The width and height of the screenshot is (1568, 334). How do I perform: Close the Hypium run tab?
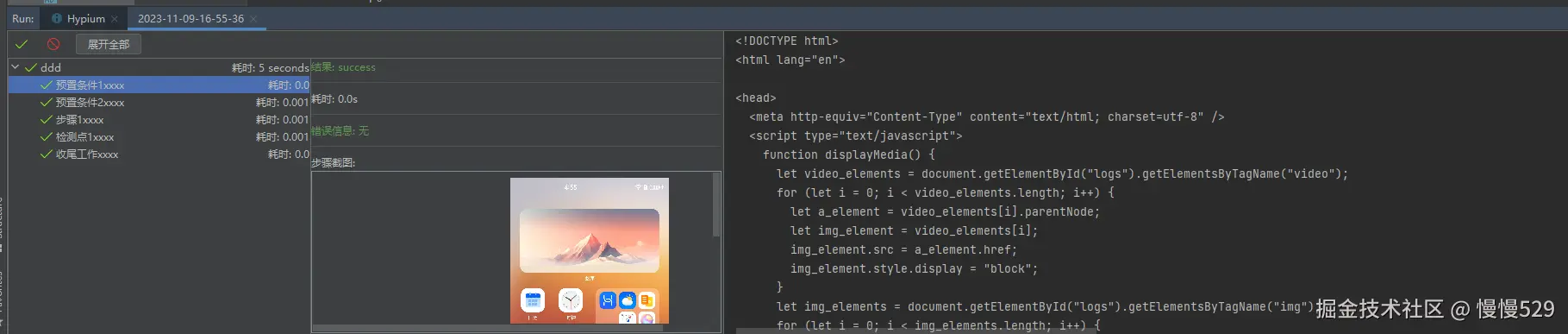click(x=115, y=18)
